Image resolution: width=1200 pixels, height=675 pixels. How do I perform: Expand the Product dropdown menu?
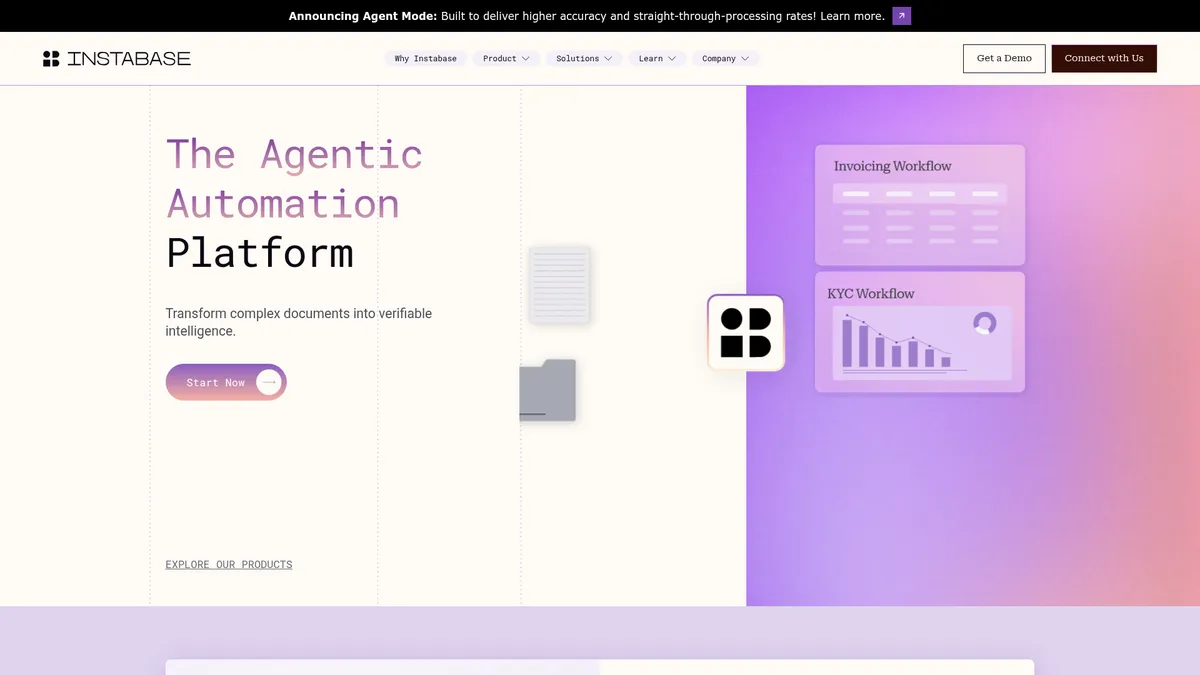pos(506,58)
